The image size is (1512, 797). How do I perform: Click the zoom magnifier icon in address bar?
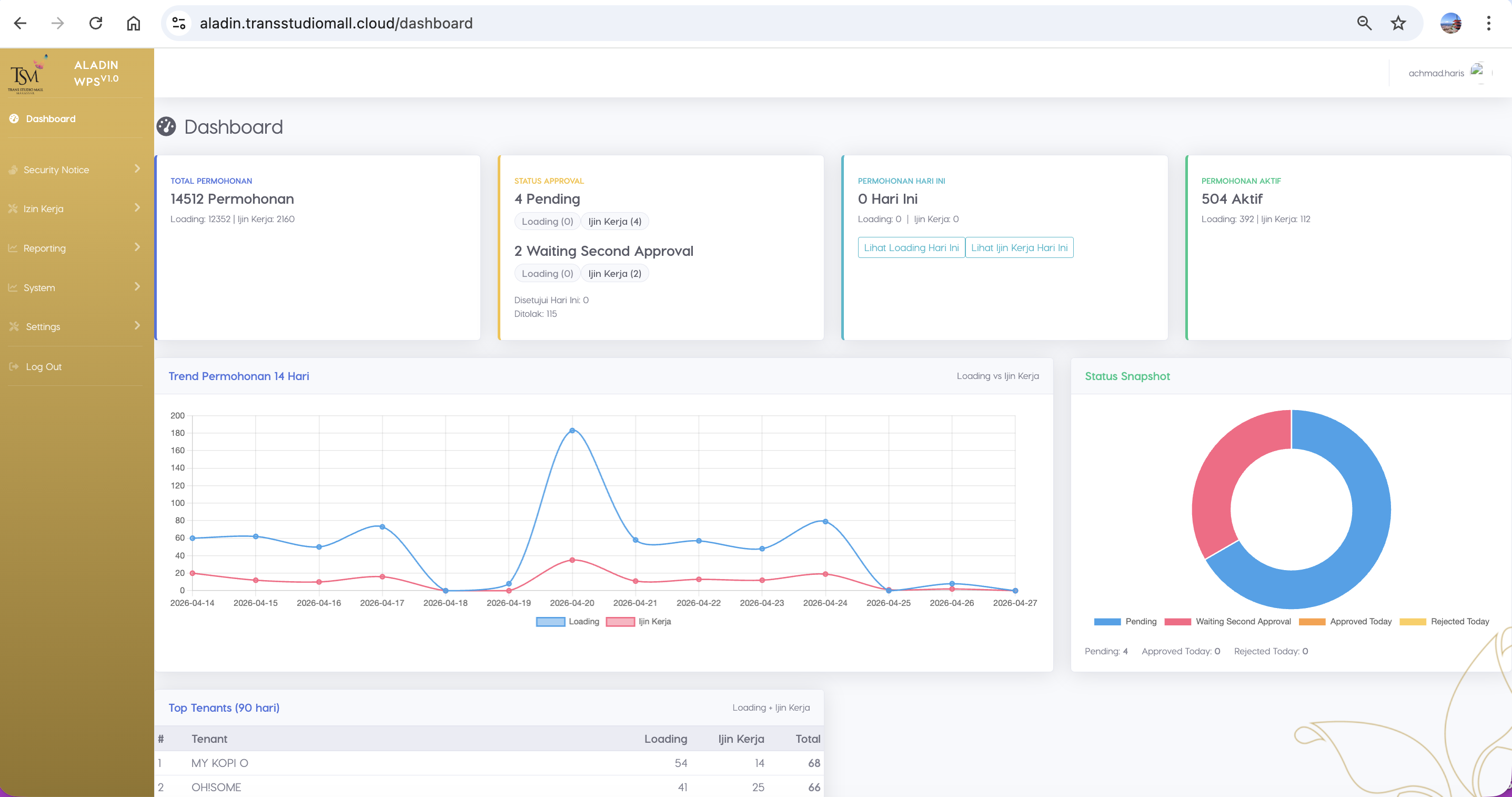click(x=1364, y=24)
